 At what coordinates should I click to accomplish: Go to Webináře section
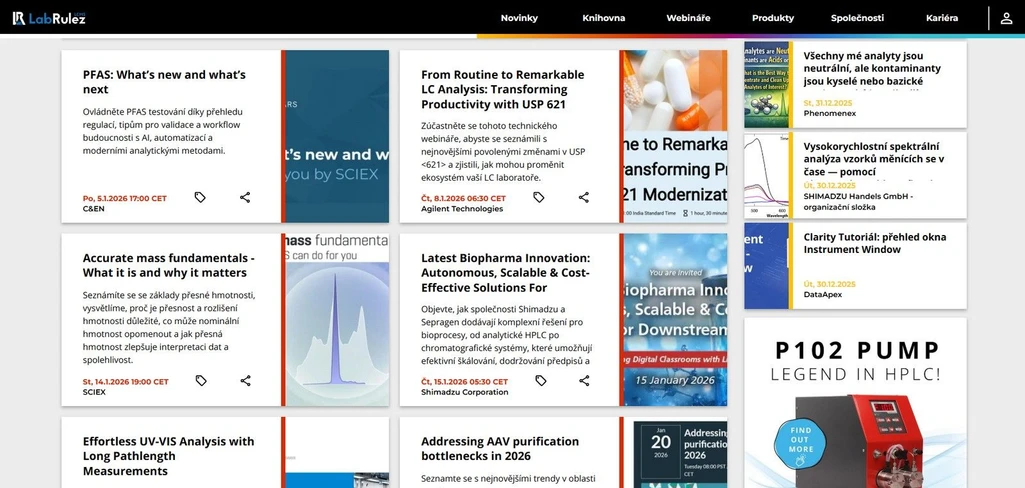[688, 18]
